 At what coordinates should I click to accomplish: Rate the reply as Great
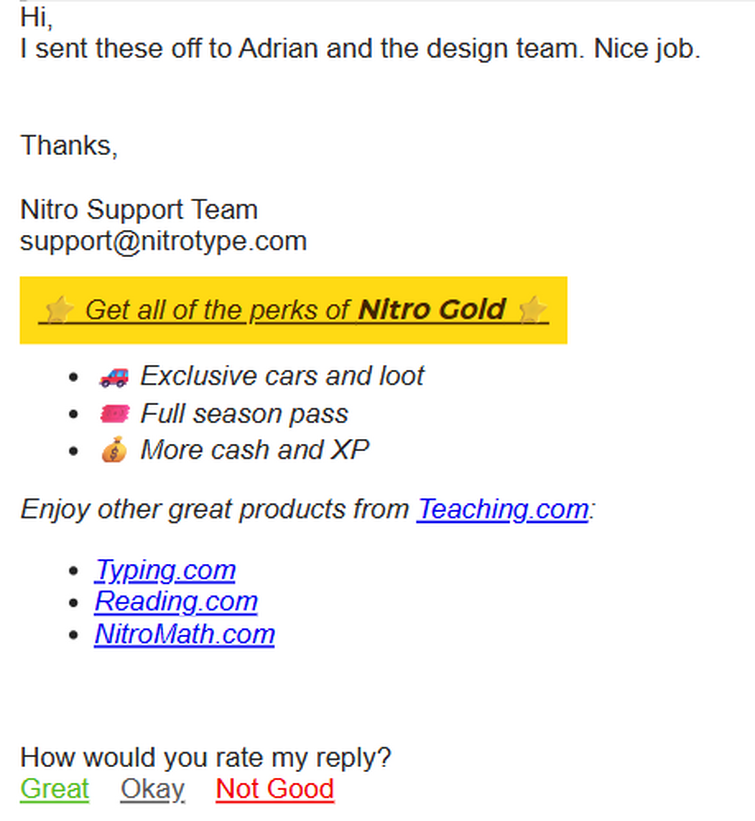[54, 789]
